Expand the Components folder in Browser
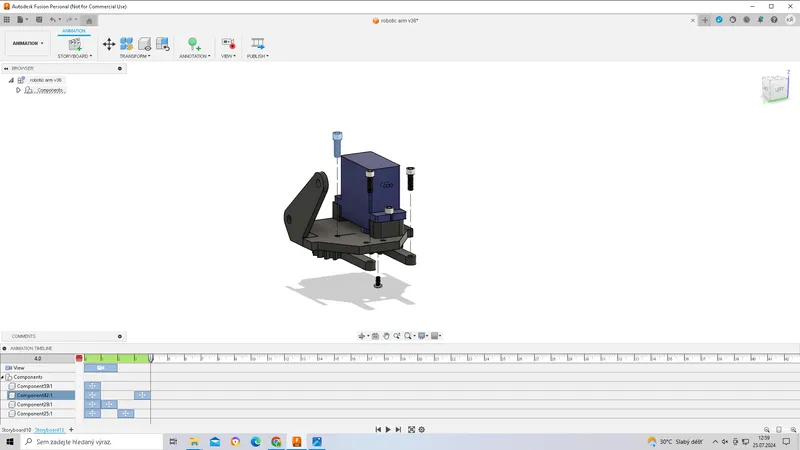Image resolution: width=800 pixels, height=450 pixels. coord(18,90)
